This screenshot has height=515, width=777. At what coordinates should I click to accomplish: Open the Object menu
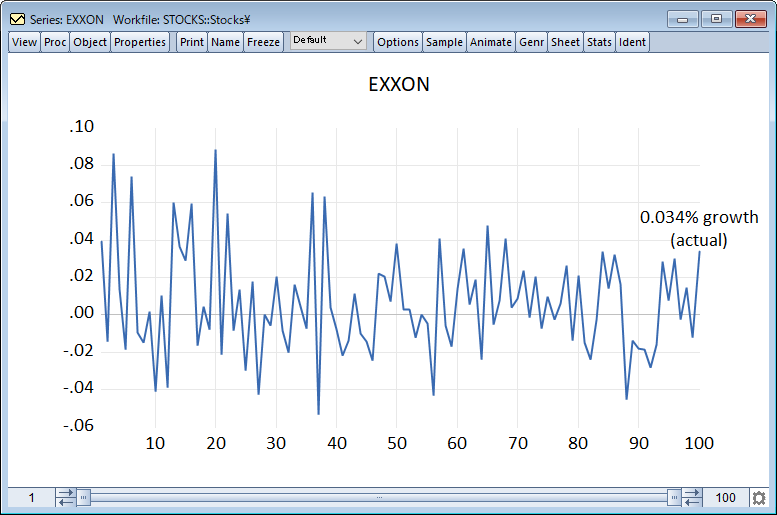click(x=90, y=42)
